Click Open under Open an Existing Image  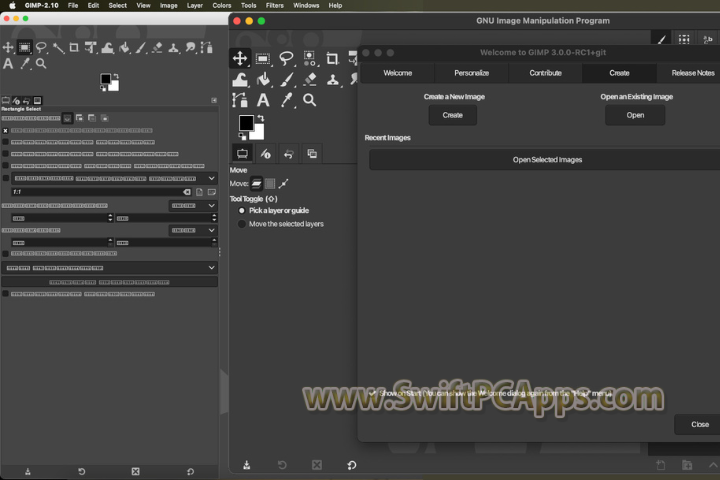pyautogui.click(x=635, y=115)
